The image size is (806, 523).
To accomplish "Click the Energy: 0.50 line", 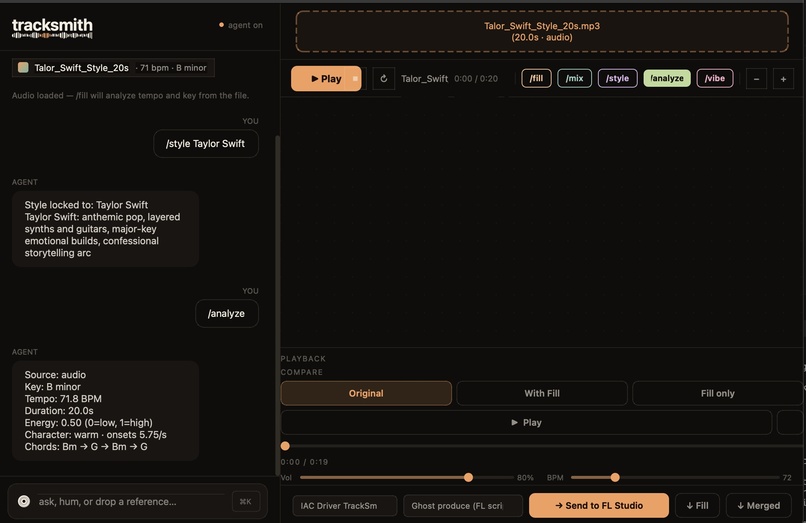I will coord(88,423).
